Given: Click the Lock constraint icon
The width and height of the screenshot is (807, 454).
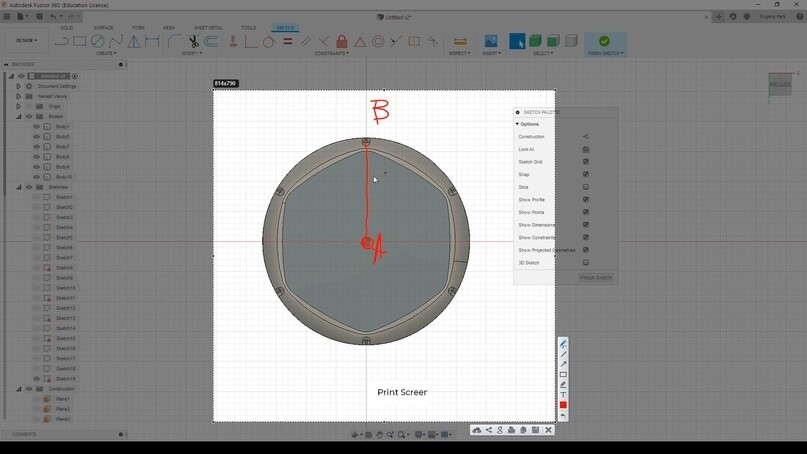Looking at the screenshot, I should point(342,41).
